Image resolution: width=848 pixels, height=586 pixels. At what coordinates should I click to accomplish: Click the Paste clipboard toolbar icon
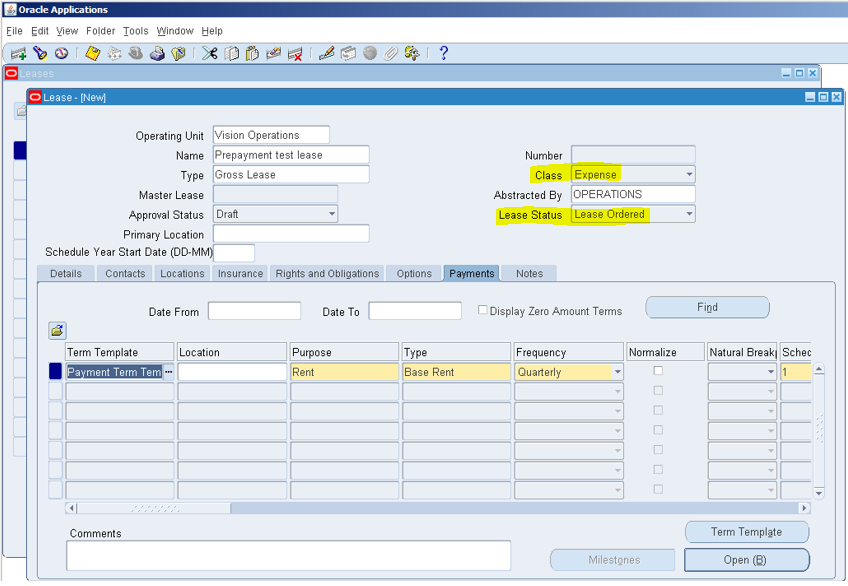tap(252, 53)
